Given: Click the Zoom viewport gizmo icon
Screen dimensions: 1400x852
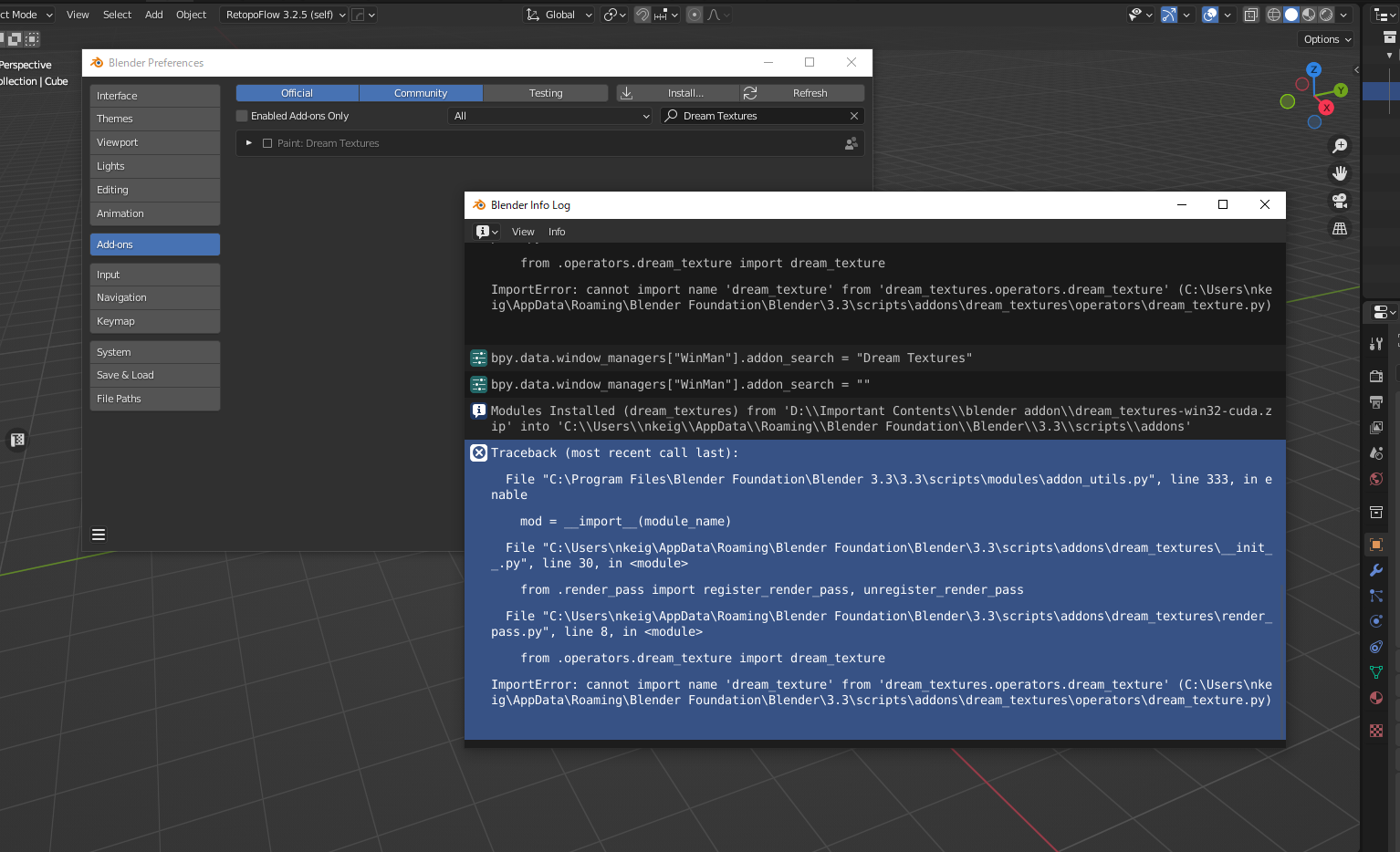Looking at the screenshot, I should 1340,146.
